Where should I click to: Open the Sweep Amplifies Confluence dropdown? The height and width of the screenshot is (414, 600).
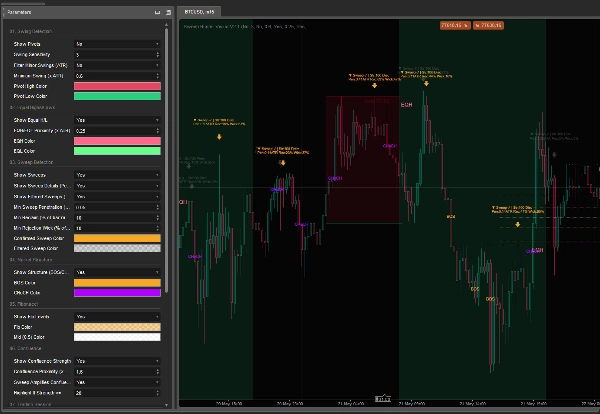point(117,382)
